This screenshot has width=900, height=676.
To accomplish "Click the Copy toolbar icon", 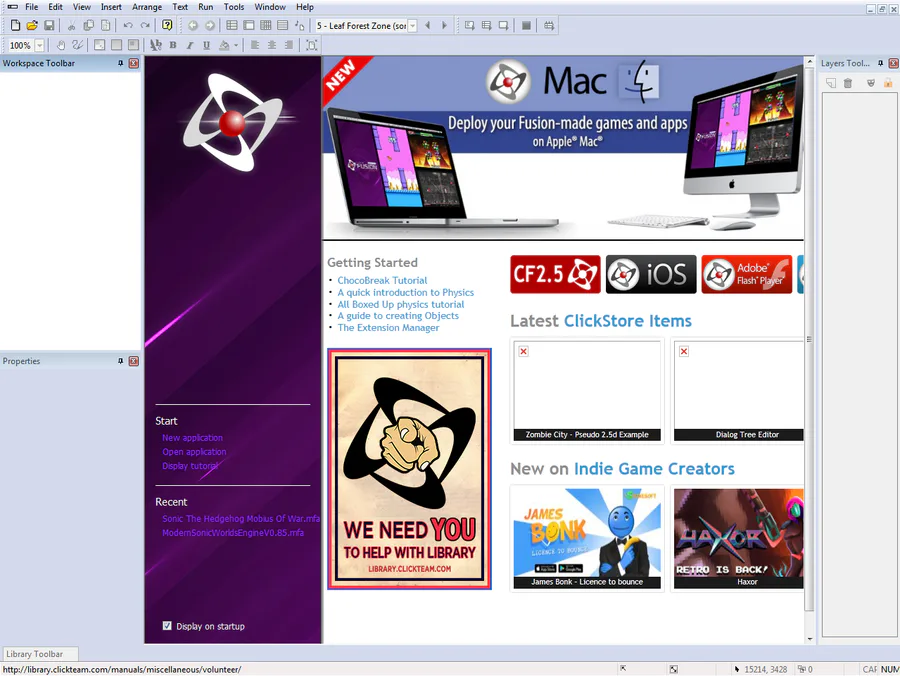I will (88, 25).
